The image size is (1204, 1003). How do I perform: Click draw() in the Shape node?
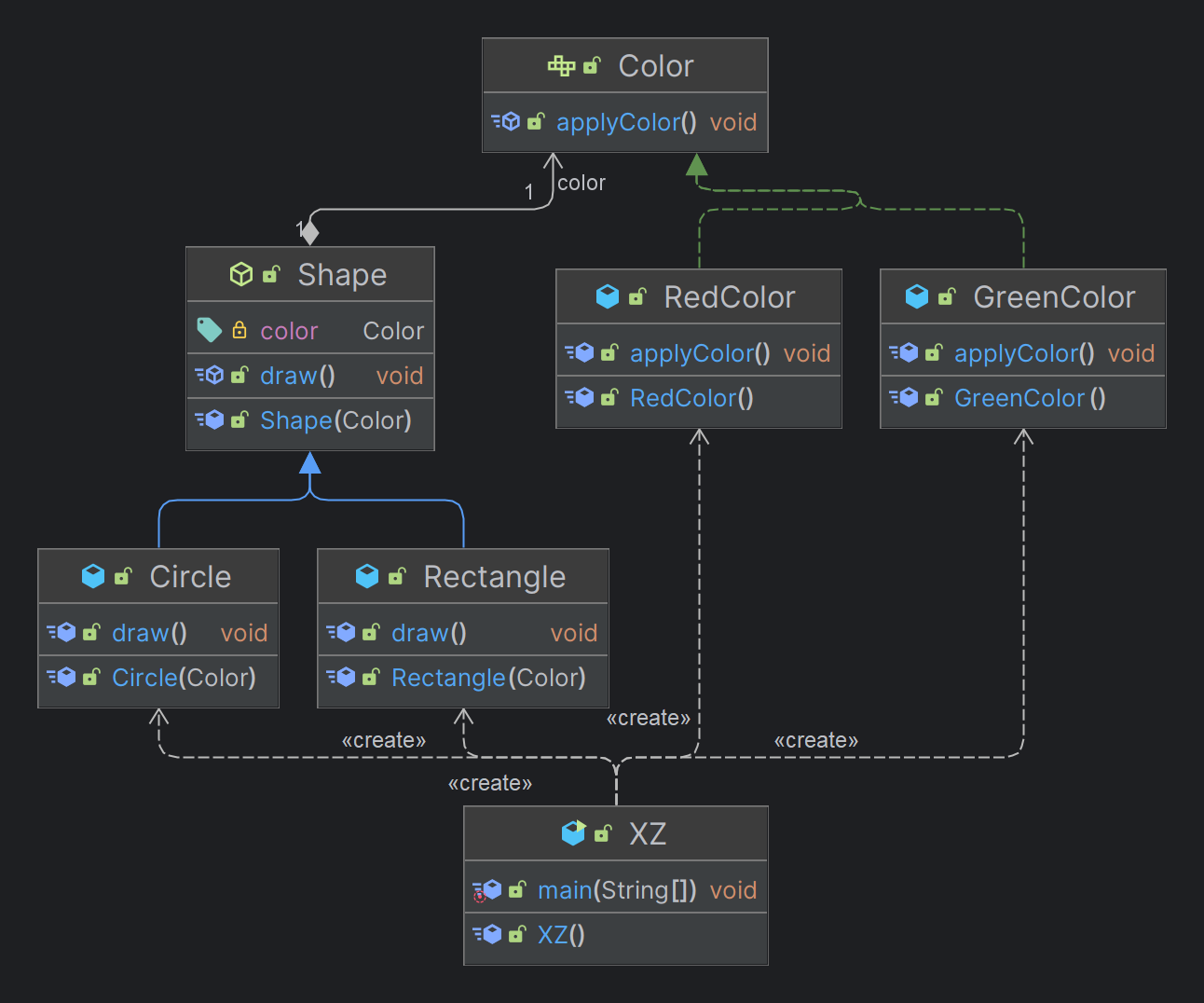297,376
